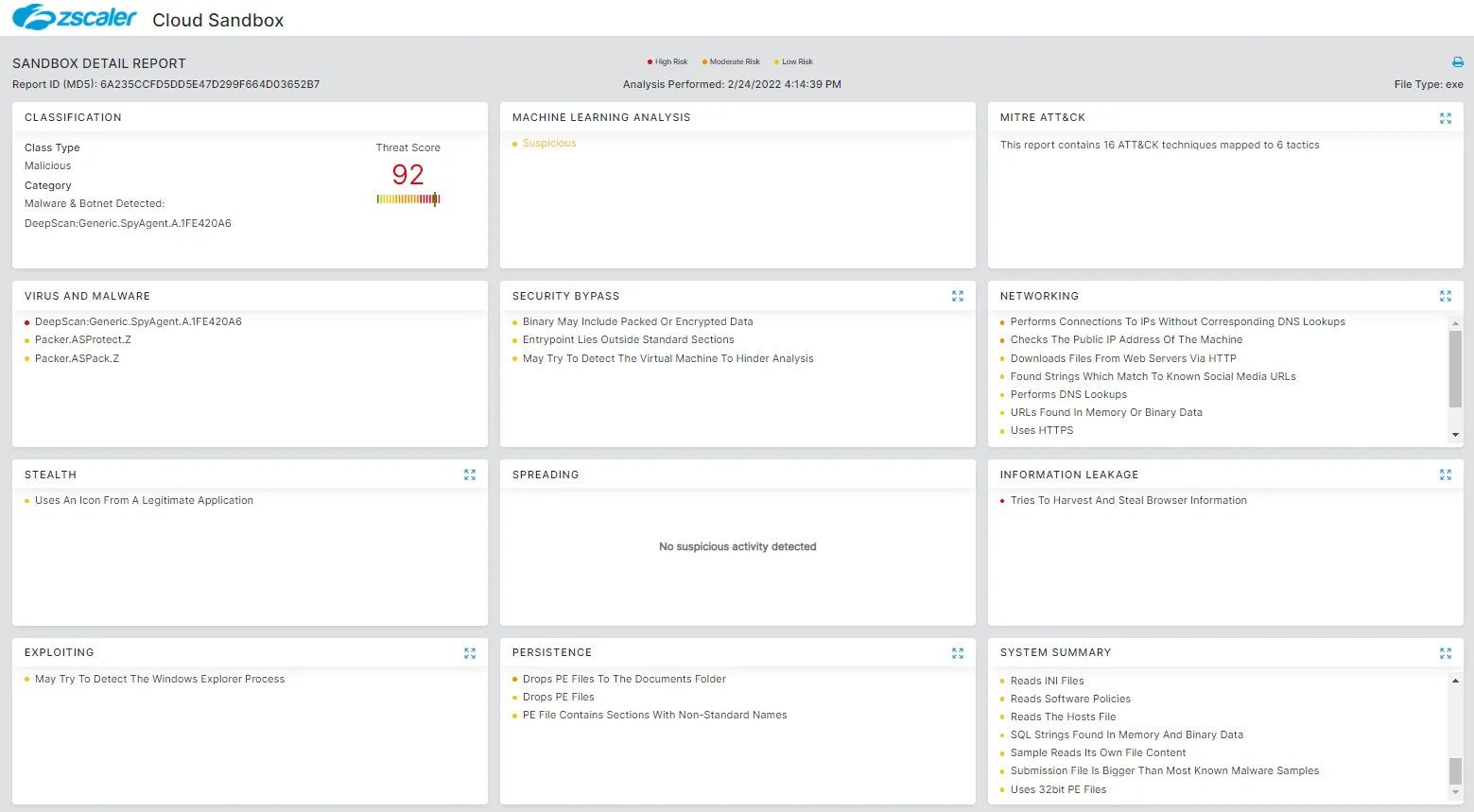Click Performs Connections To IPs Without DNS Lookups

(x=1178, y=322)
